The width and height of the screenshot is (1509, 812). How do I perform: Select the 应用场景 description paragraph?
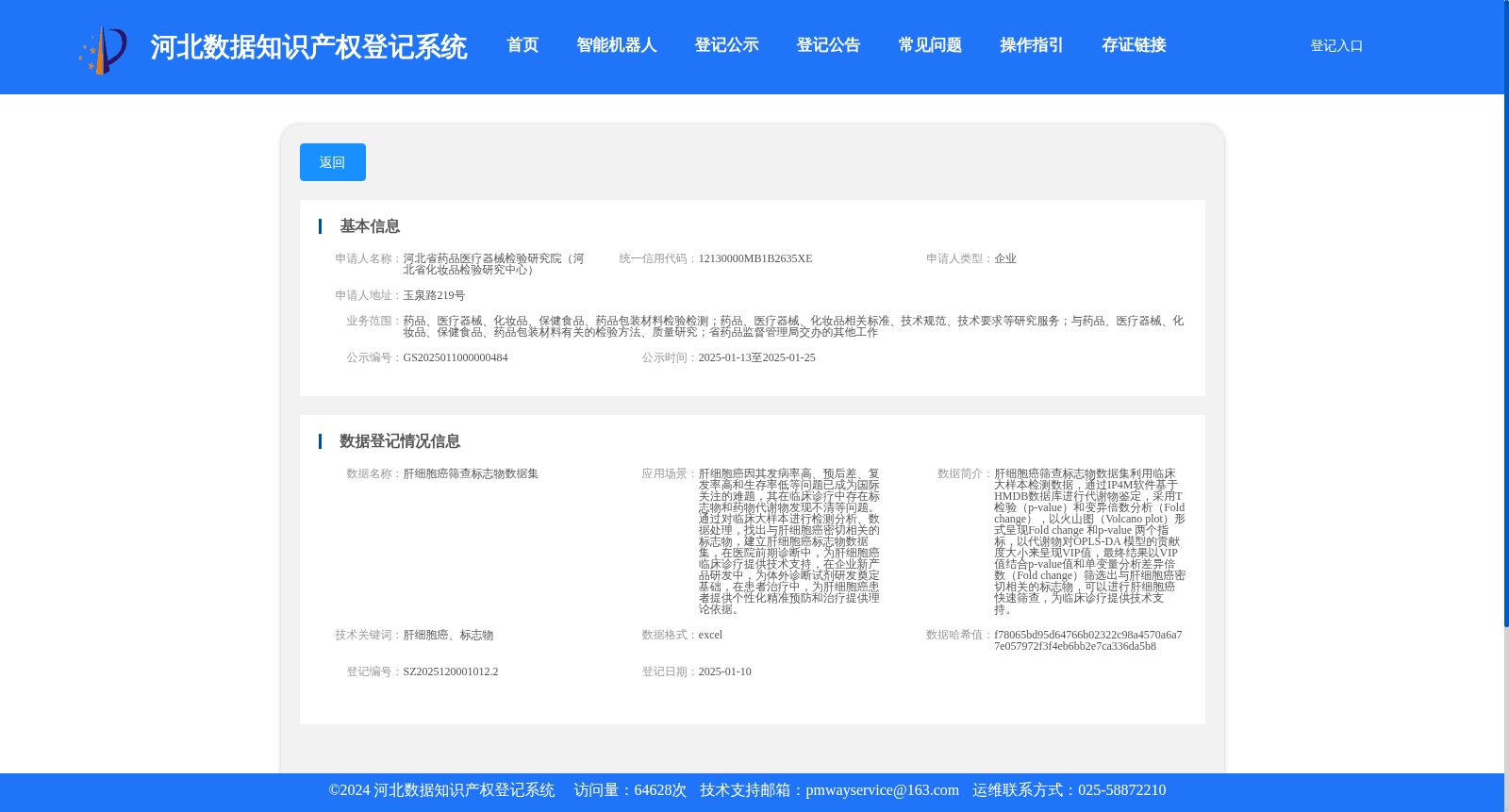(x=789, y=541)
